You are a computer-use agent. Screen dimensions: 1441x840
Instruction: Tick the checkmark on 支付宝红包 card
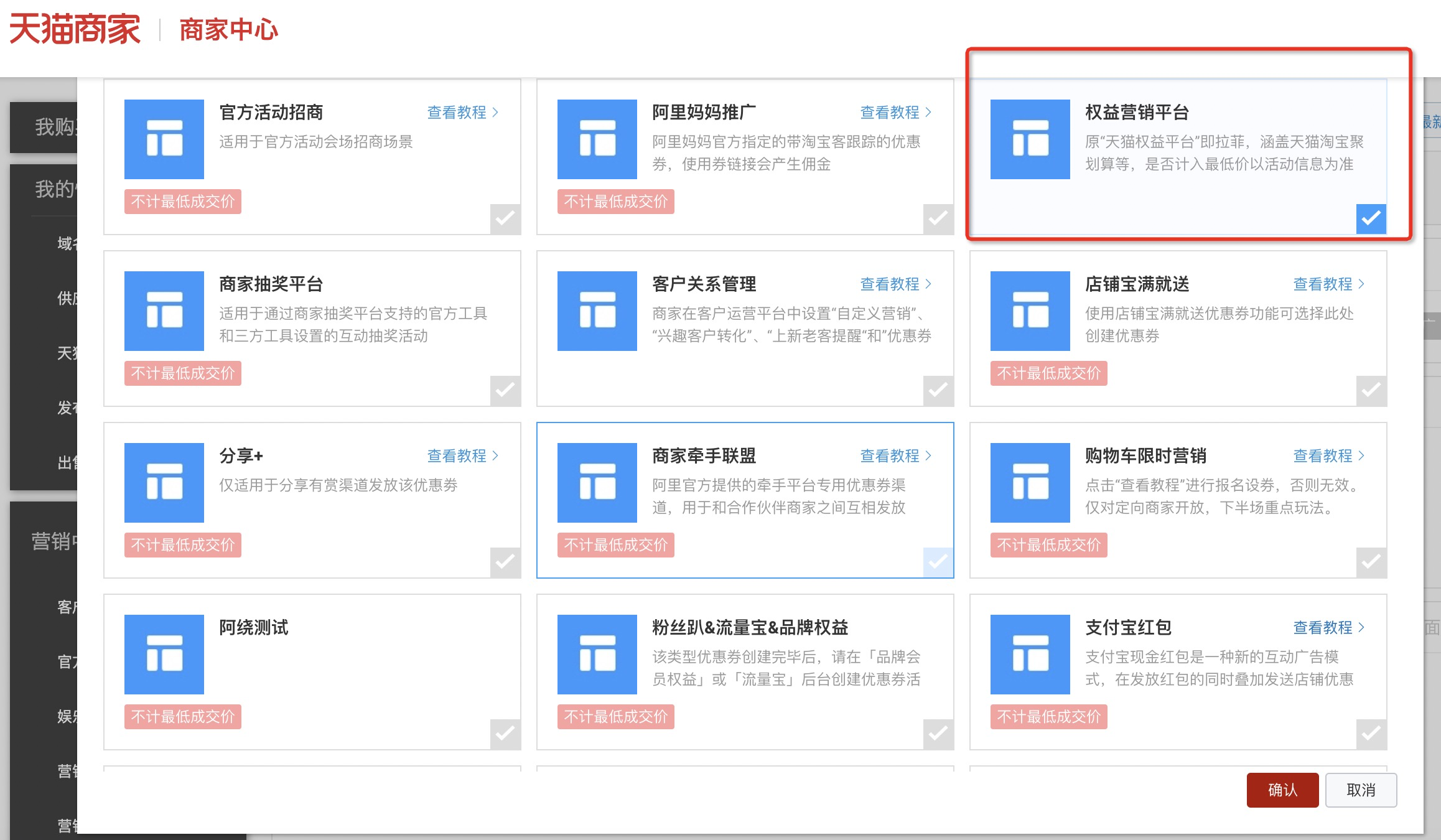[x=1371, y=734]
